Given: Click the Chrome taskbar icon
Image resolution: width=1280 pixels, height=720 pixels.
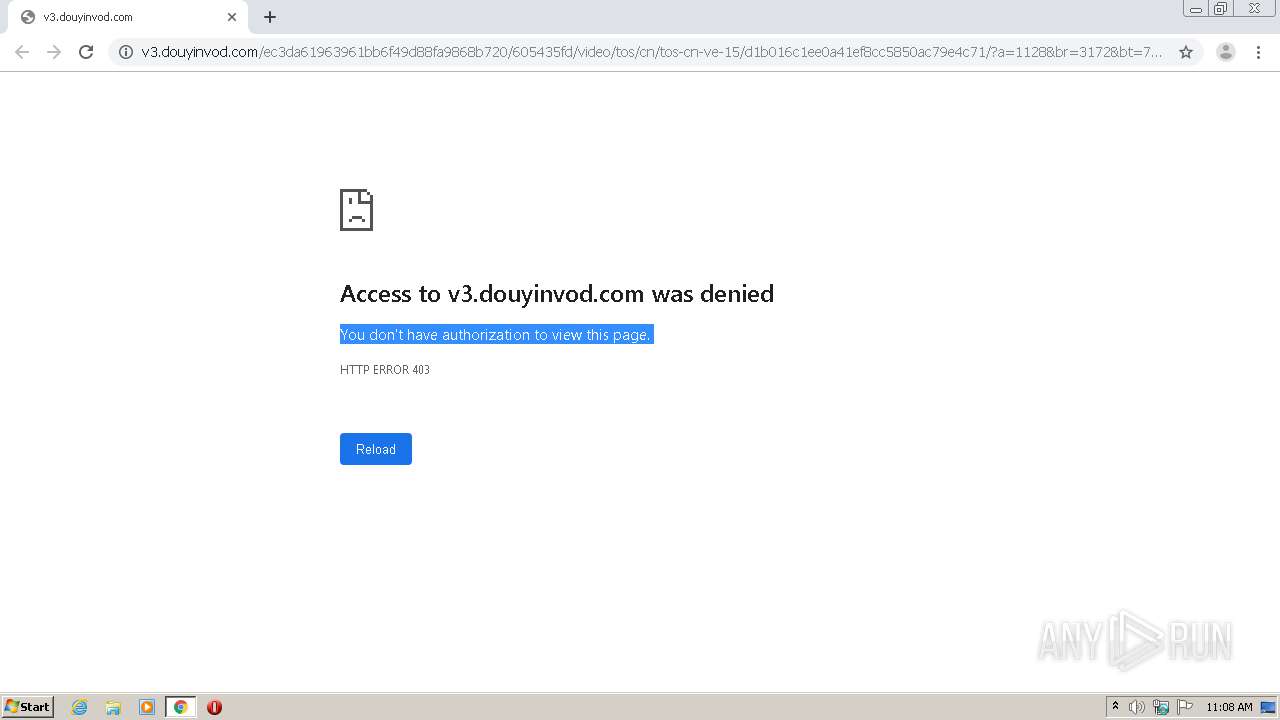Looking at the screenshot, I should tap(180, 707).
